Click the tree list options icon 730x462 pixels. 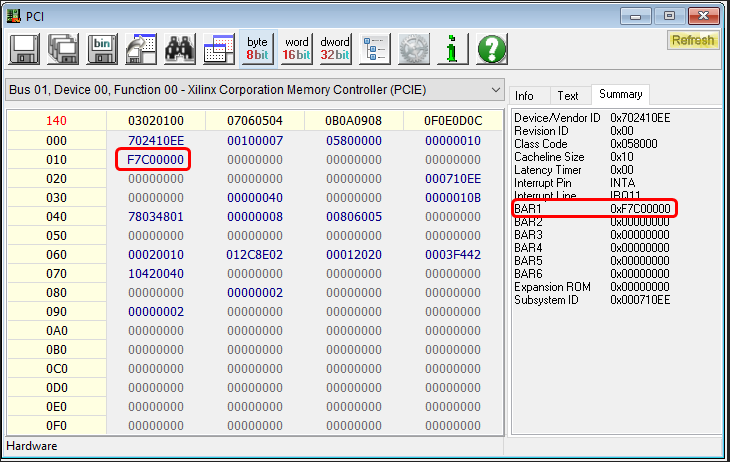376,48
